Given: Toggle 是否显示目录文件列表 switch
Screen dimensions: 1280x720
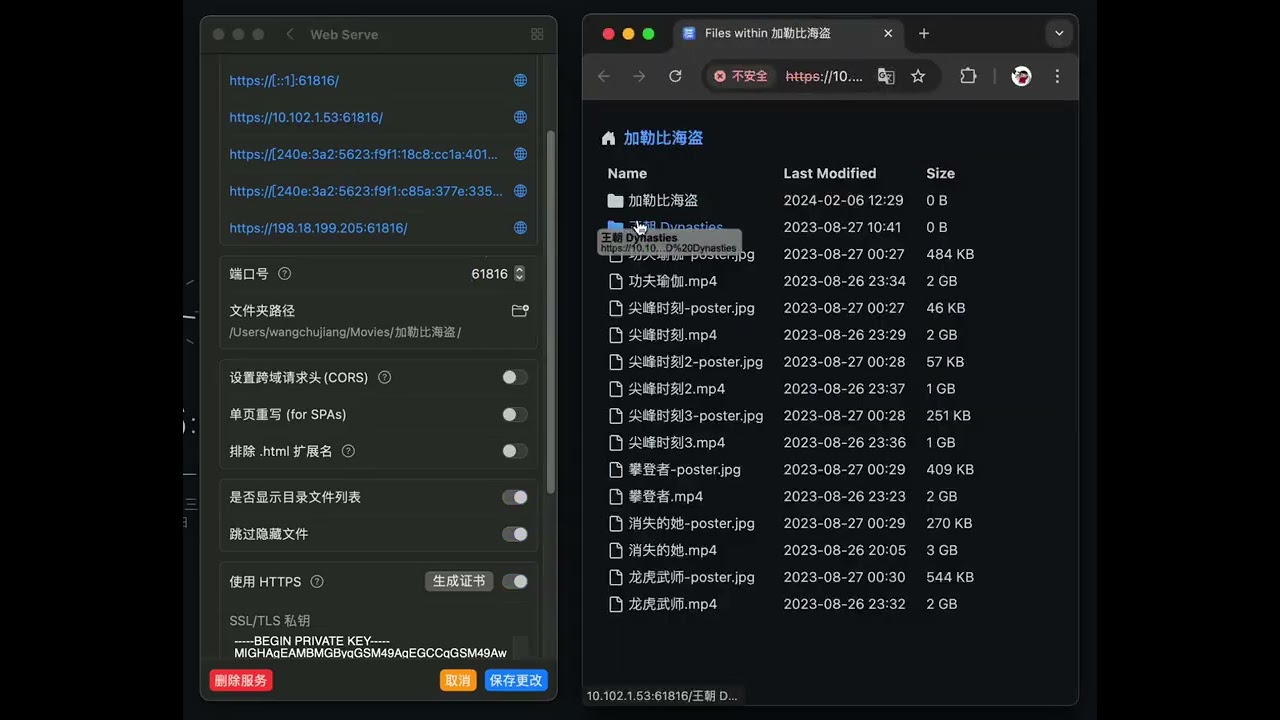Looking at the screenshot, I should [x=515, y=497].
